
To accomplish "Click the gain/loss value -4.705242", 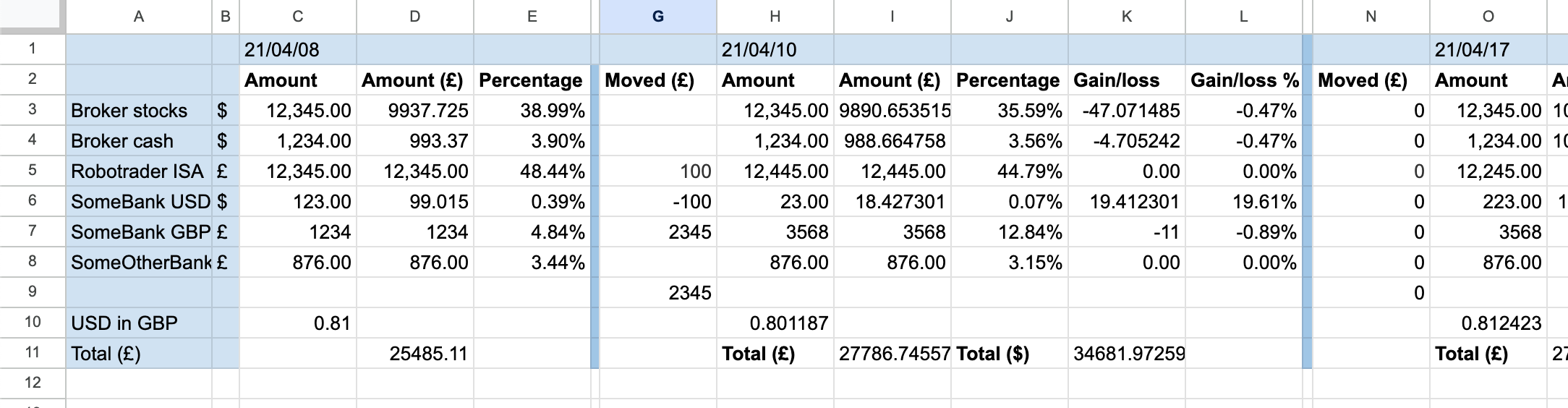I will [x=1127, y=141].
